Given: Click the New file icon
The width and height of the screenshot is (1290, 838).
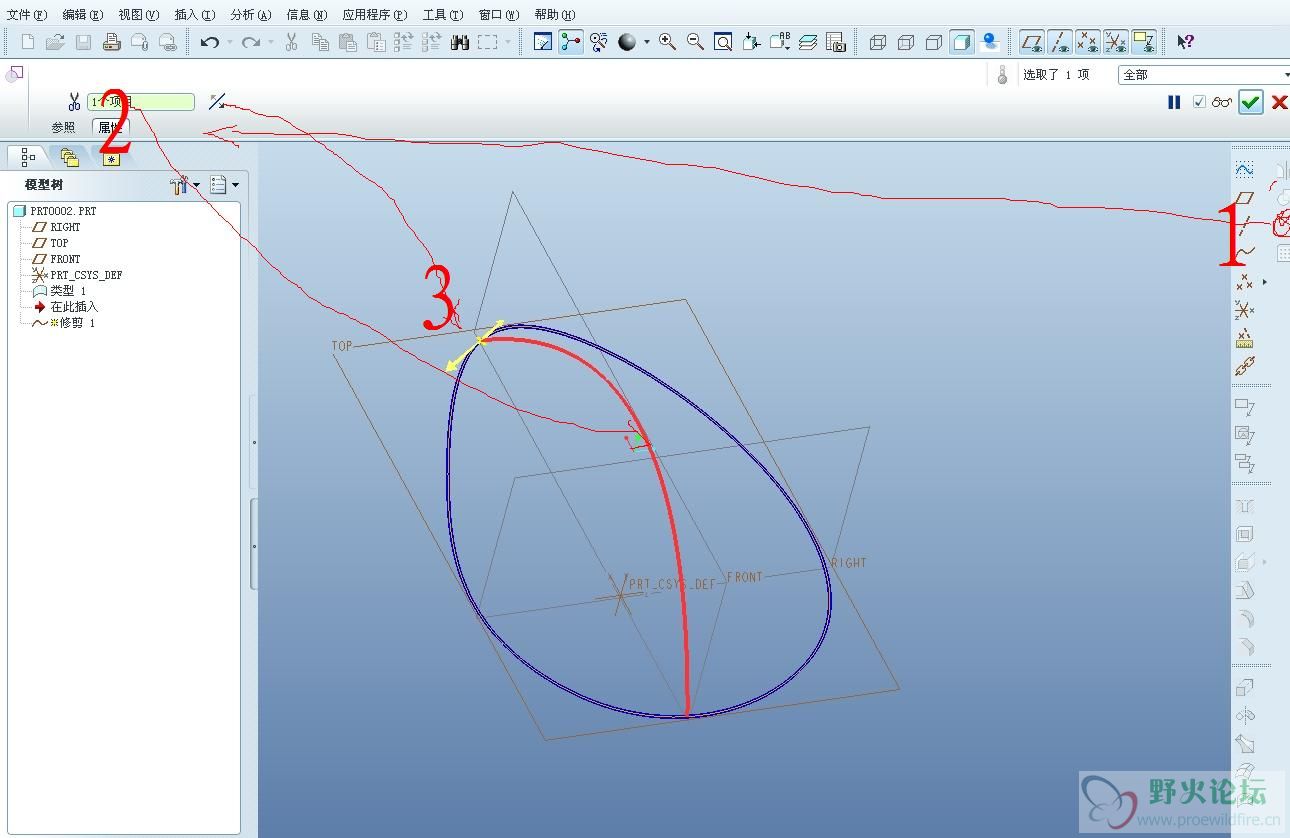Looking at the screenshot, I should 28,42.
